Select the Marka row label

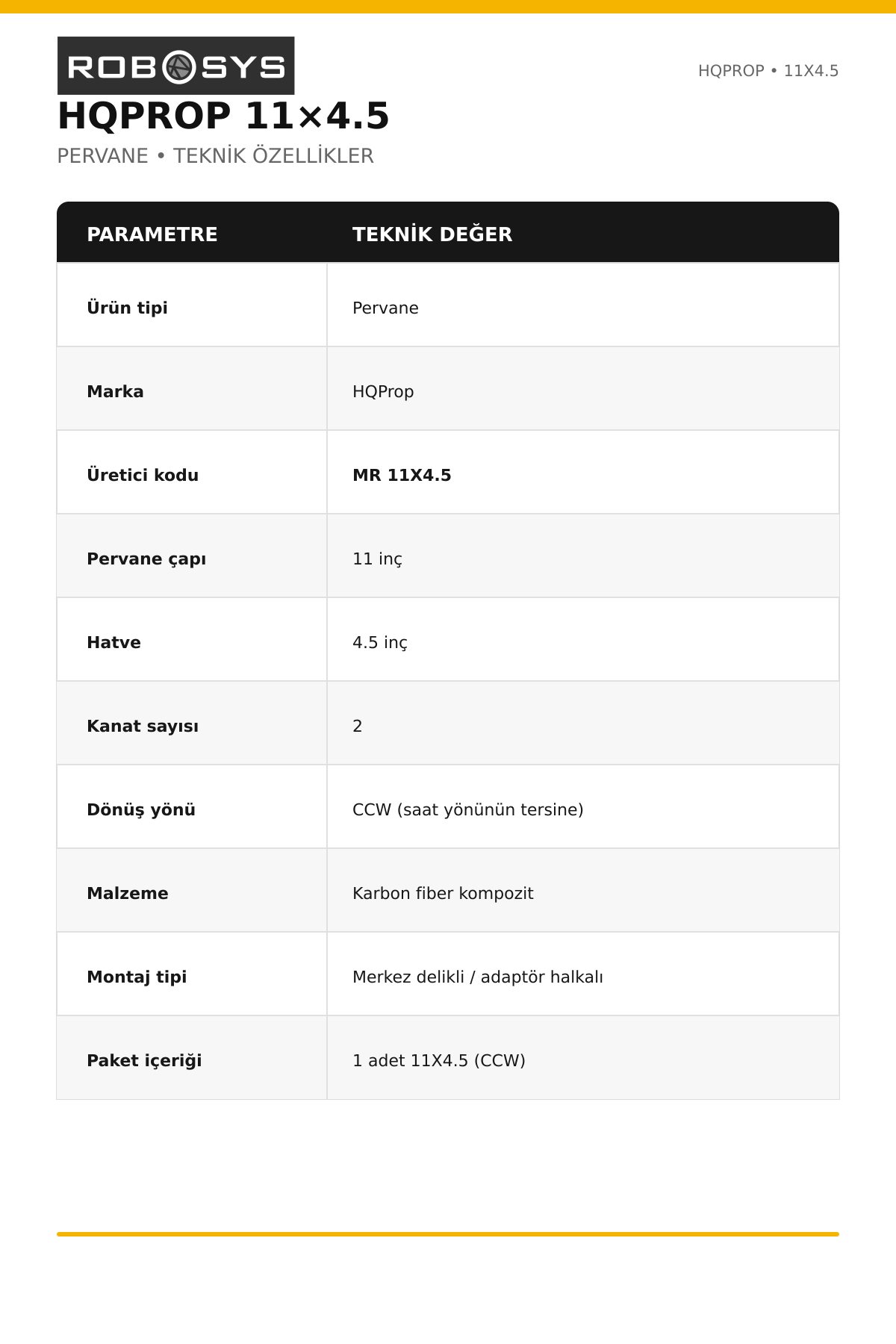pyautogui.click(x=115, y=391)
